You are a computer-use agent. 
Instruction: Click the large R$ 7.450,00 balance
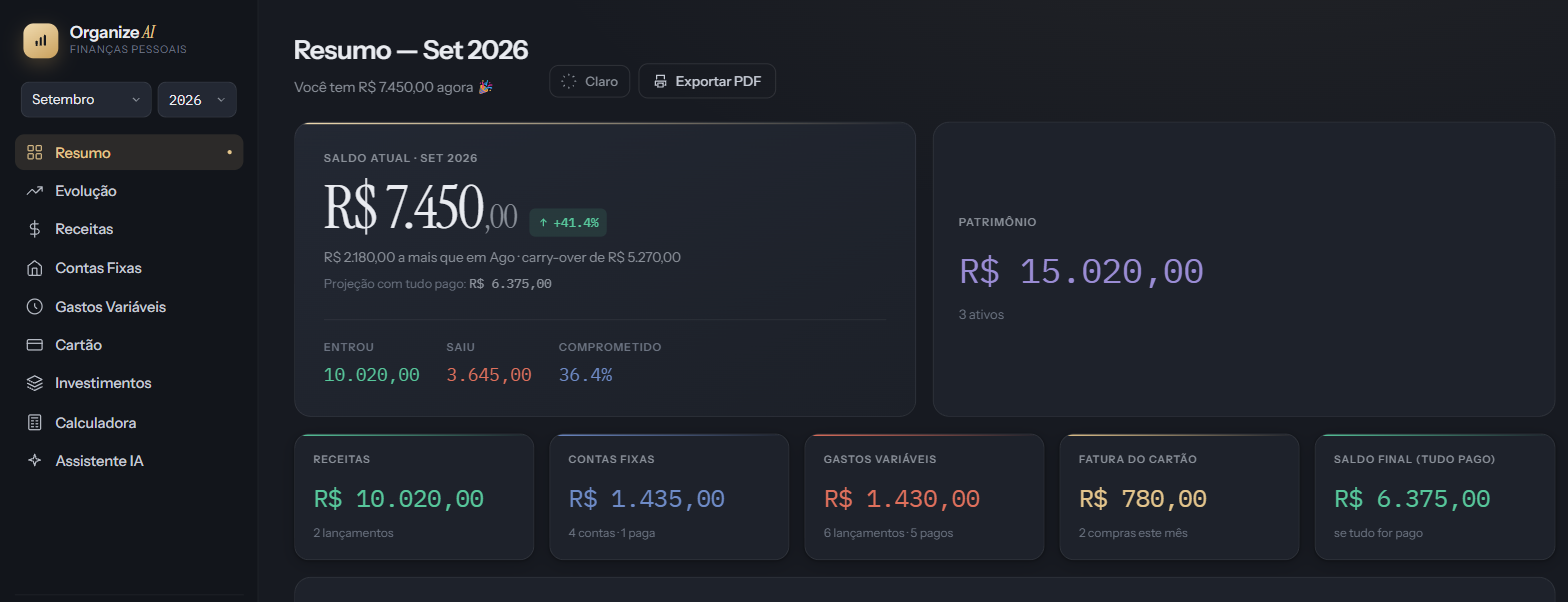coord(420,207)
